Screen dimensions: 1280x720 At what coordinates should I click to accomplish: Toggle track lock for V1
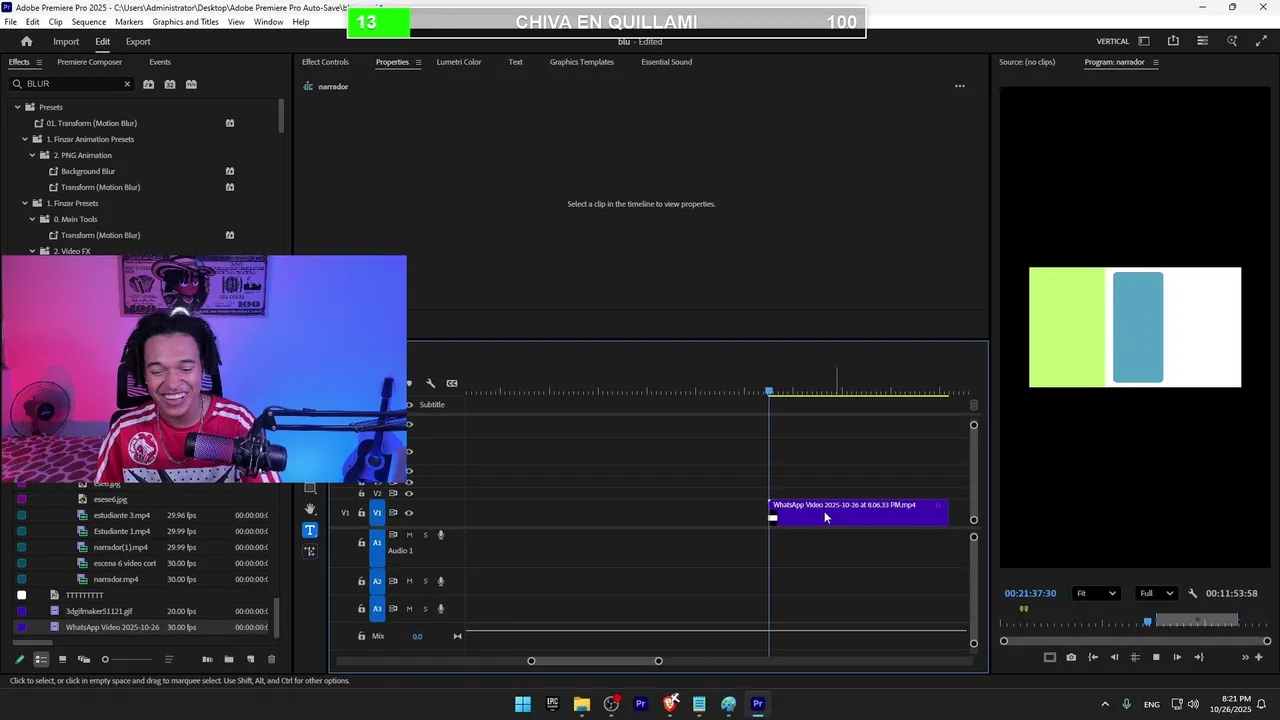(x=362, y=513)
